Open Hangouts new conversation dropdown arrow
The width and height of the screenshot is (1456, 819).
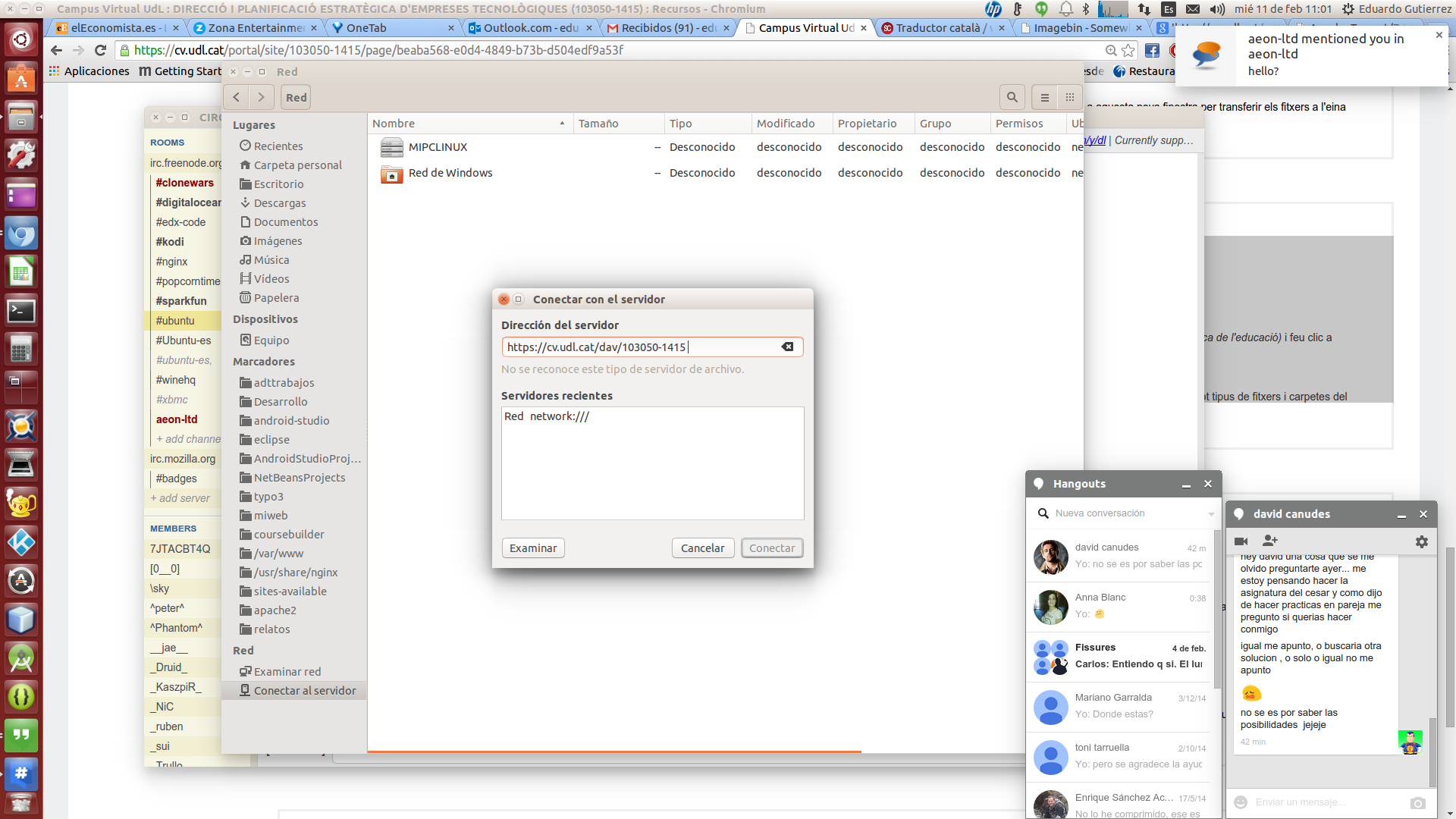[1211, 514]
